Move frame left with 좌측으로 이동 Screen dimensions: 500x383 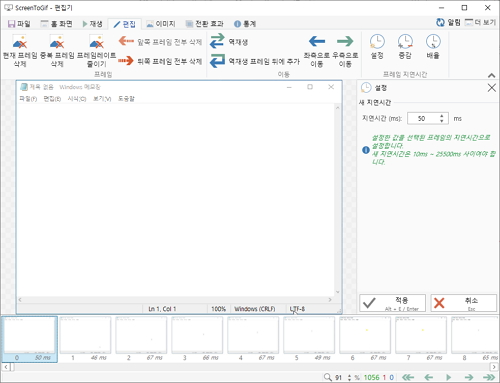click(x=317, y=51)
